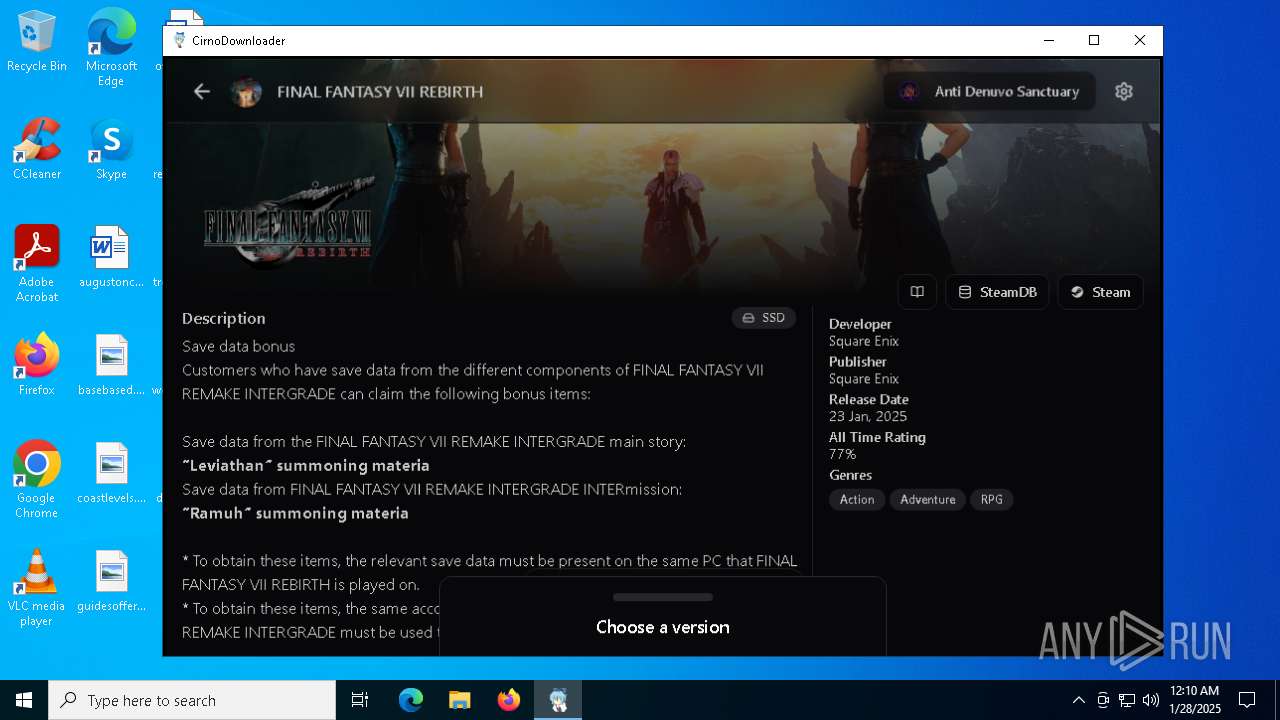This screenshot has height=720, width=1280.
Task: Click the CirnoDownloader title bar icon
Action: click(180, 41)
